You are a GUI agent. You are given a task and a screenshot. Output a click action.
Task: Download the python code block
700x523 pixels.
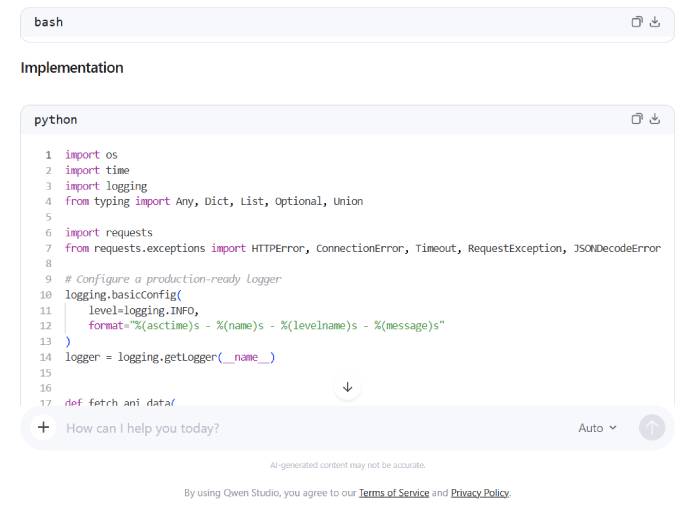(x=654, y=119)
